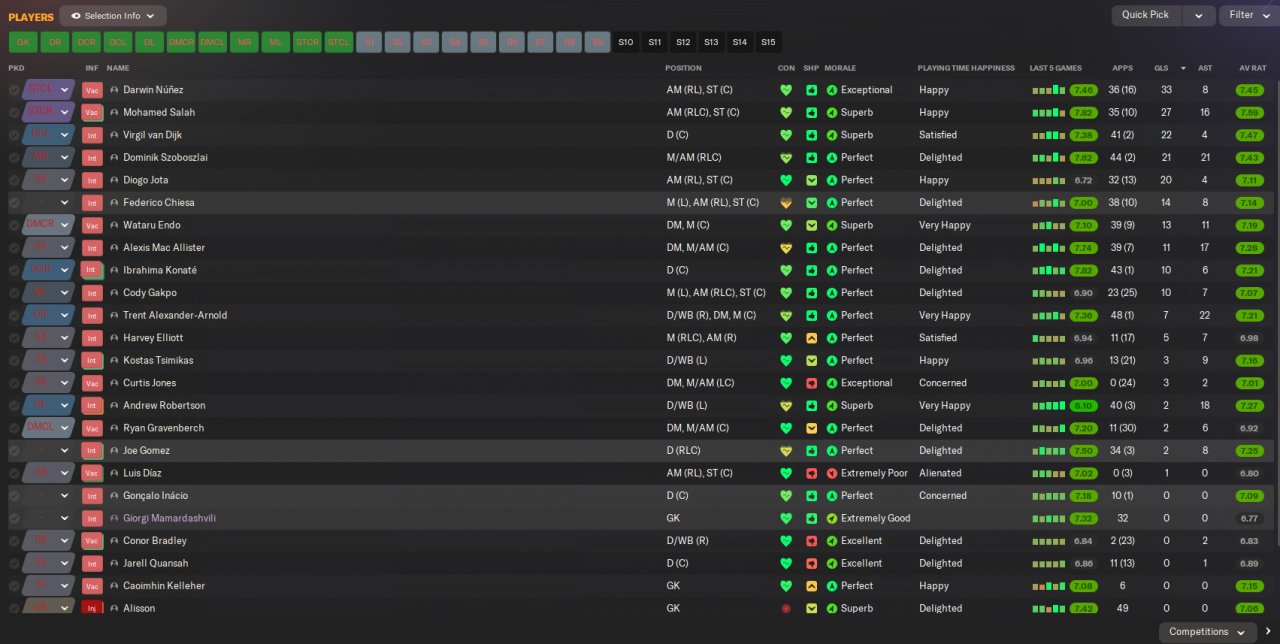Click the 7.45 average rating badge for Darwin Núñez
Screen dimensions: 1280x644
pyautogui.click(x=1249, y=90)
